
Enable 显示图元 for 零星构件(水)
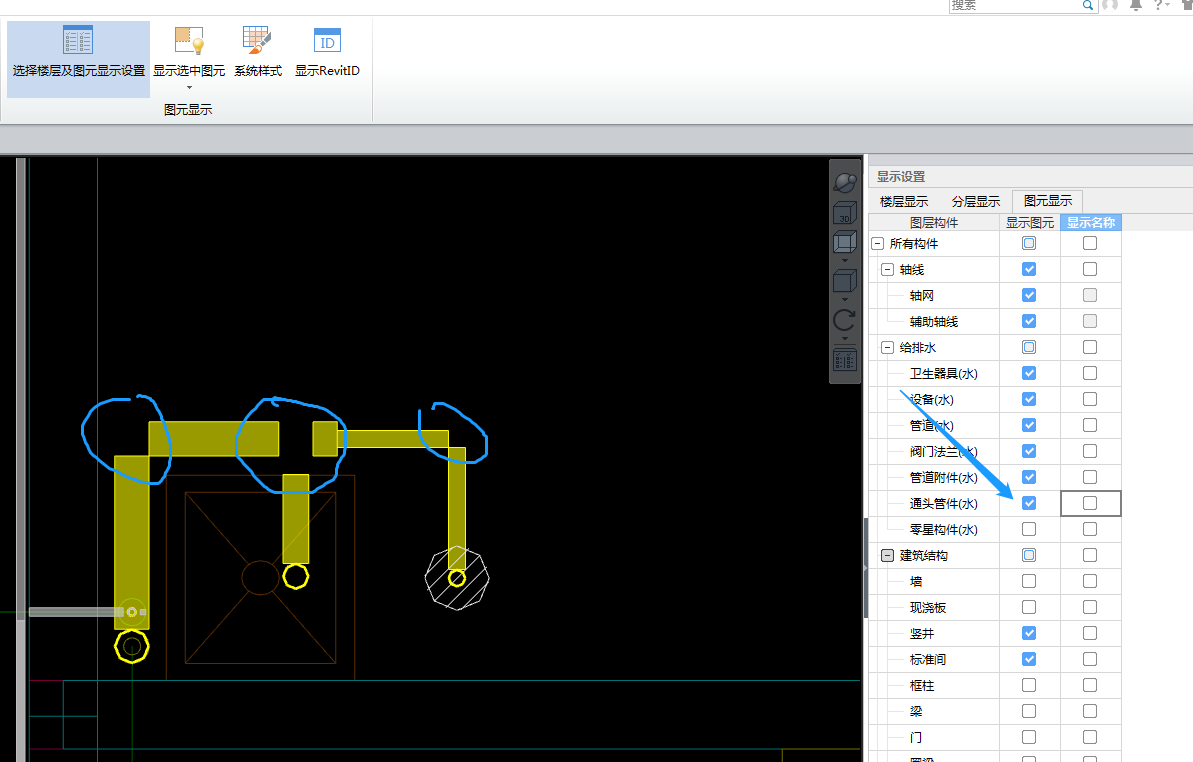point(1029,529)
